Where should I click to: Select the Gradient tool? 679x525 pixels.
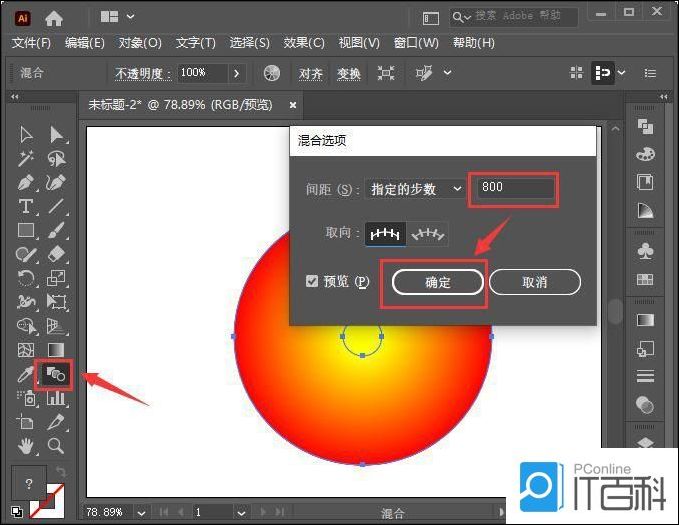(56, 349)
